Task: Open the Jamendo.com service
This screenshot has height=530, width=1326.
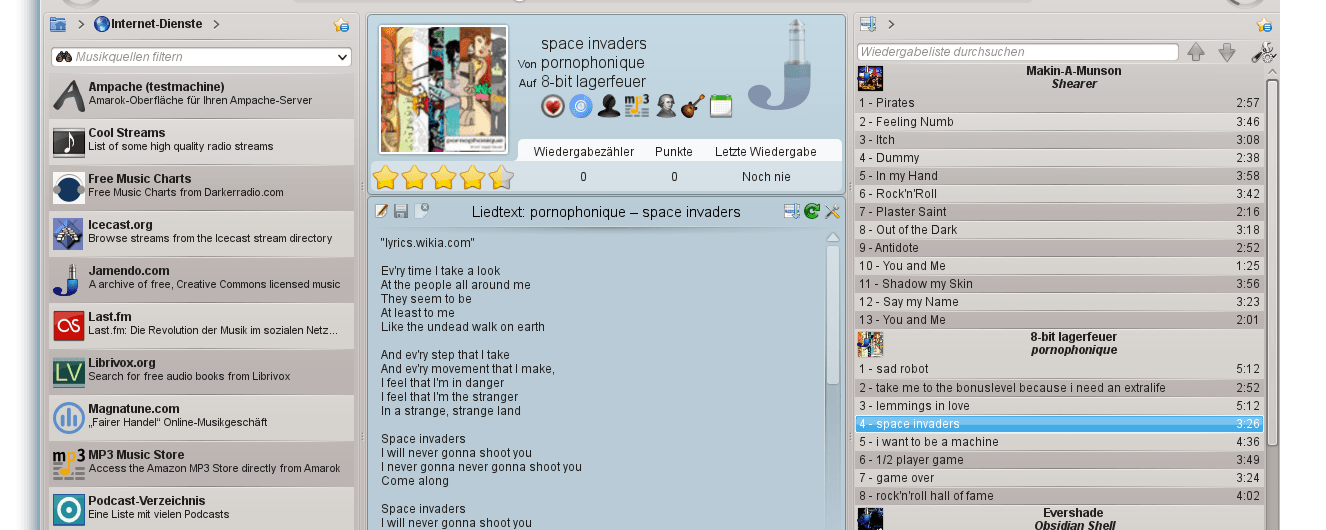Action: tap(201, 278)
